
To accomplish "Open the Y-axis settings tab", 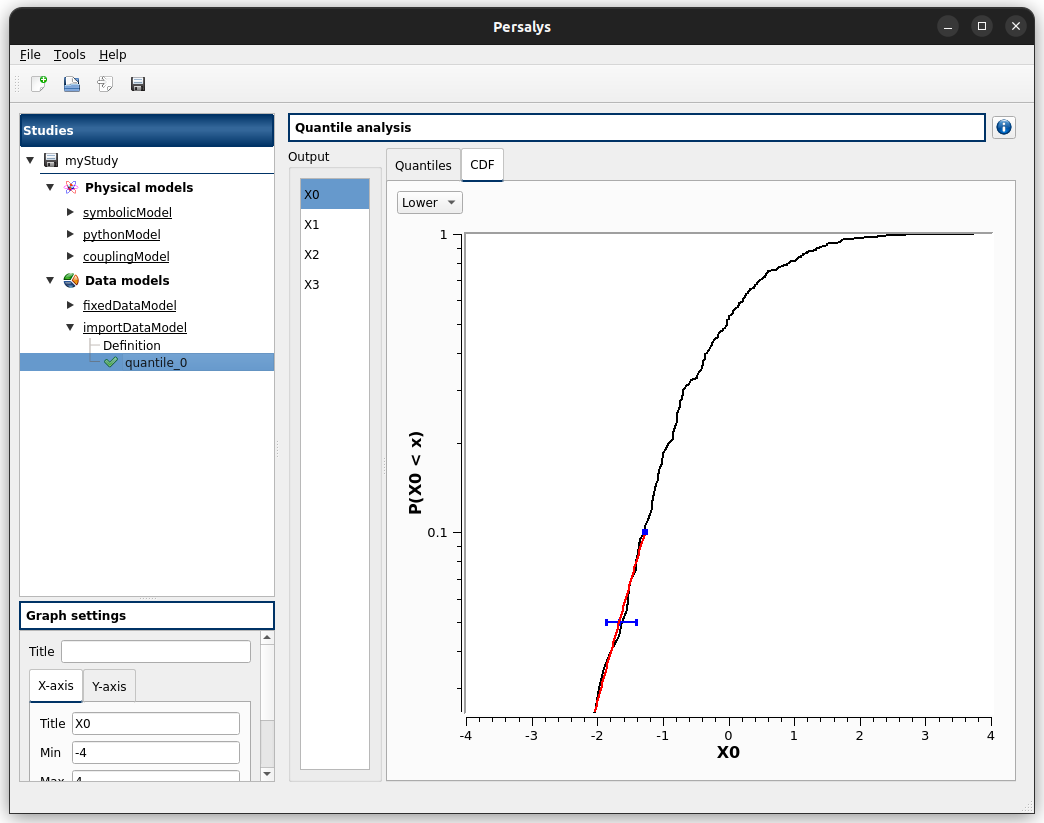I will [109, 686].
